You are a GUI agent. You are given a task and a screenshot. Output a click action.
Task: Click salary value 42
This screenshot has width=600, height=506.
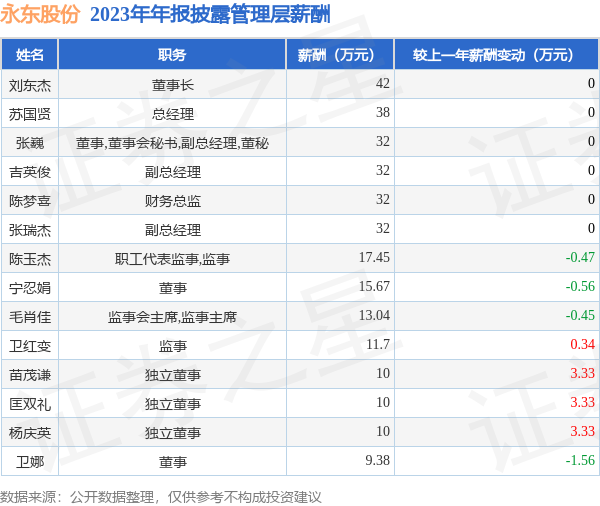tap(383, 83)
